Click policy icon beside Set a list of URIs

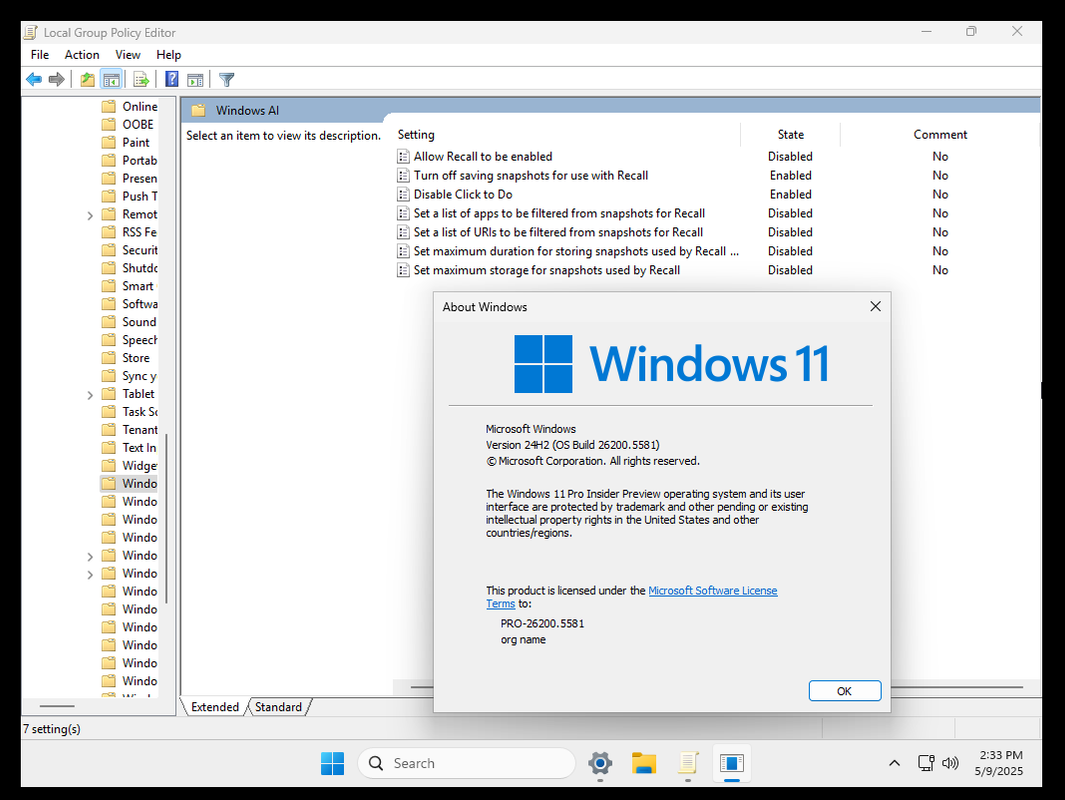403,232
